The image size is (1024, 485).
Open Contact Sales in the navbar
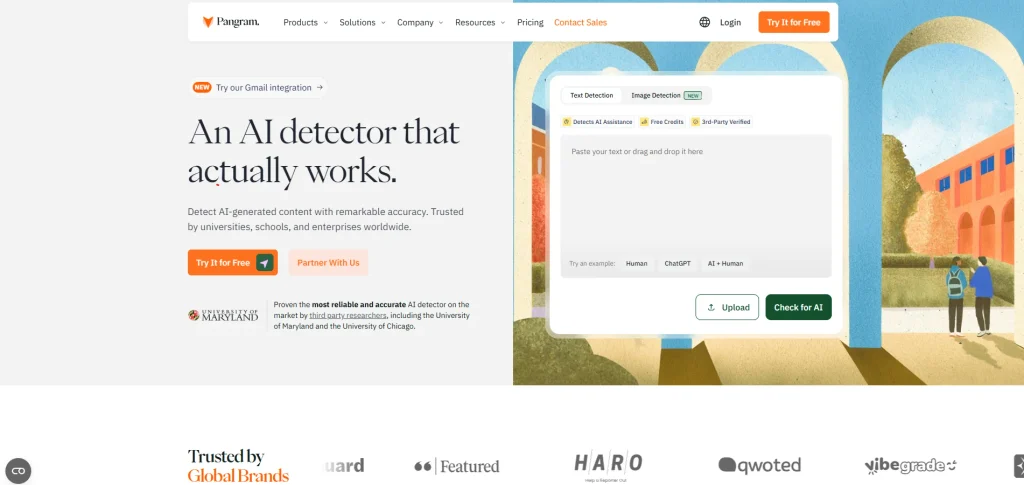[581, 22]
